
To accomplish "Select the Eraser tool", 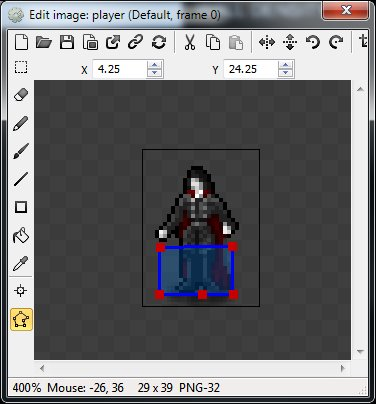I will point(21,95).
